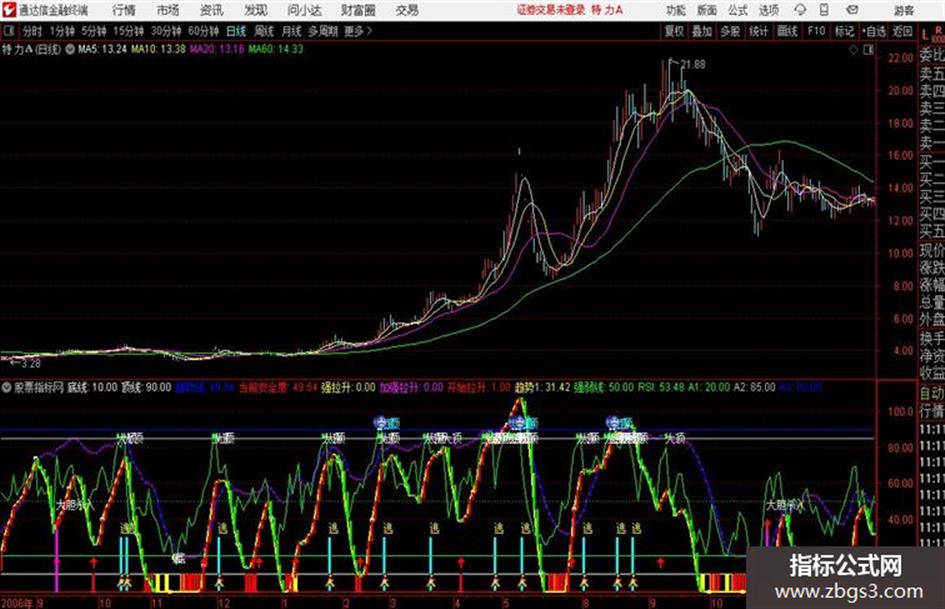Click the 2006年 date axis label
The width and height of the screenshot is (945, 609).
(17, 603)
